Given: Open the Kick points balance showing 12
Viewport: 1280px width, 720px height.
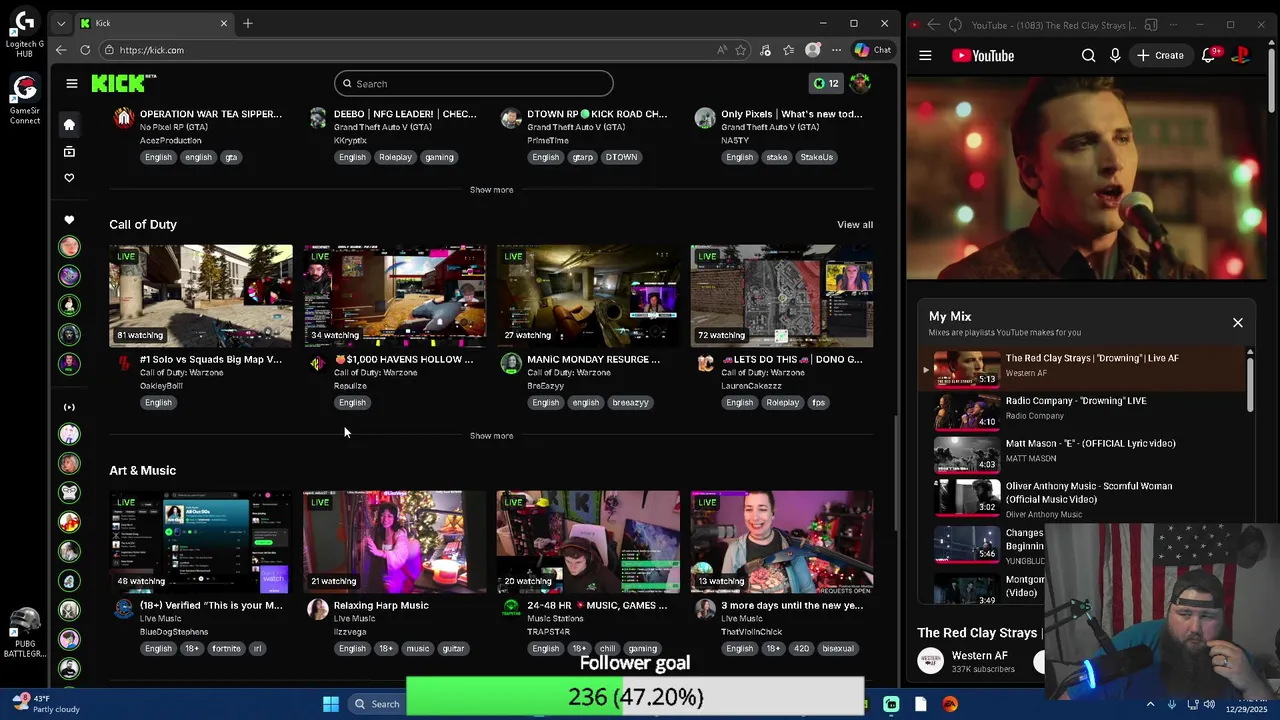Looking at the screenshot, I should pyautogui.click(x=826, y=83).
